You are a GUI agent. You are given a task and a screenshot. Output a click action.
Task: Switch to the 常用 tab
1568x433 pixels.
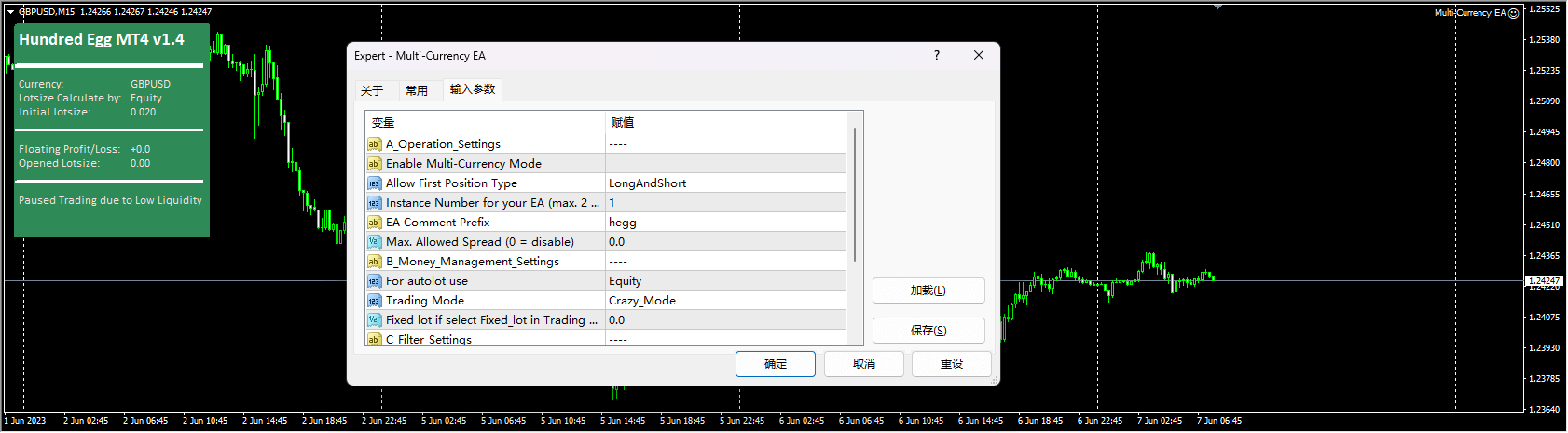coord(417,90)
